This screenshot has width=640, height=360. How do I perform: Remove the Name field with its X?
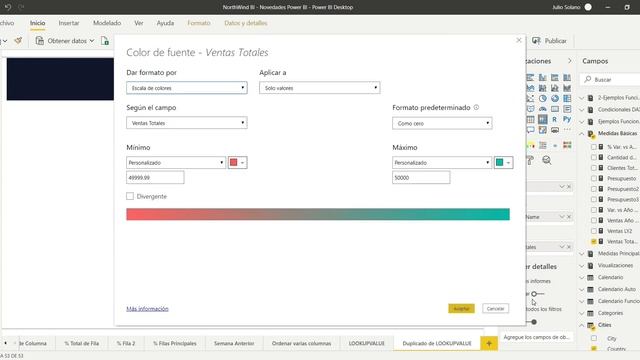tap(569, 217)
